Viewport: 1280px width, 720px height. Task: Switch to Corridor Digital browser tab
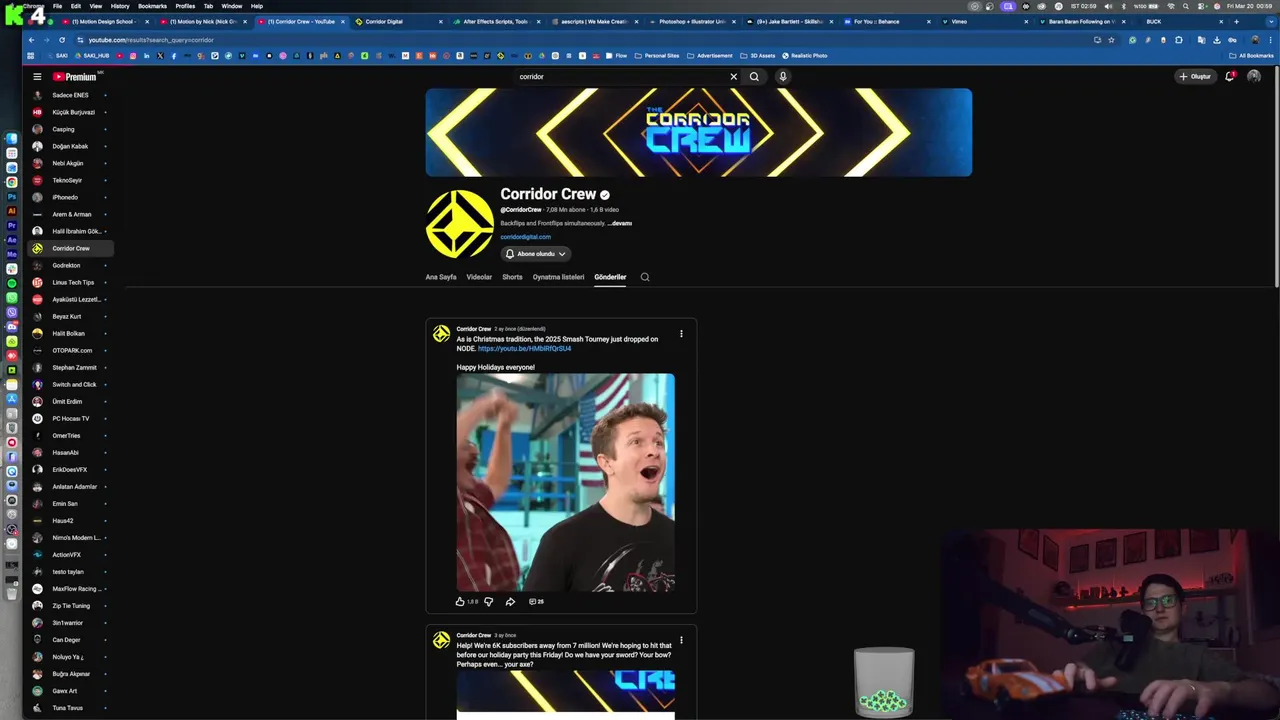coord(396,21)
